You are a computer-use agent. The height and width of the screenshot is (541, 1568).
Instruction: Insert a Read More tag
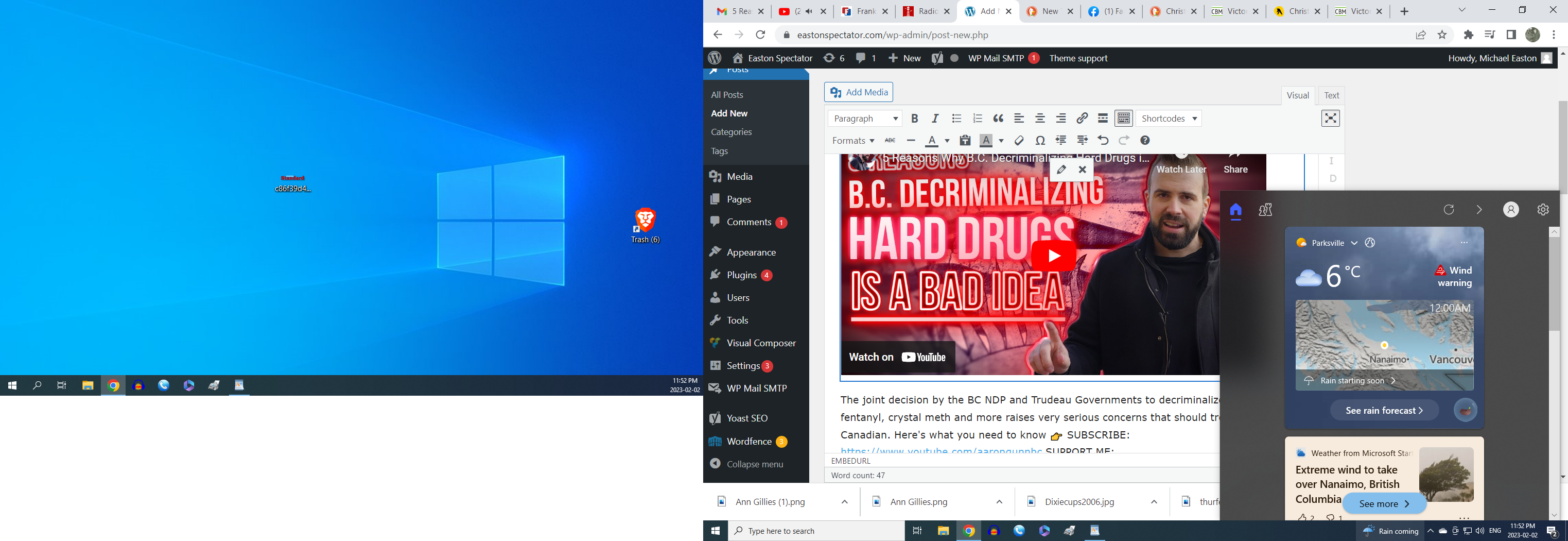coord(1102,119)
